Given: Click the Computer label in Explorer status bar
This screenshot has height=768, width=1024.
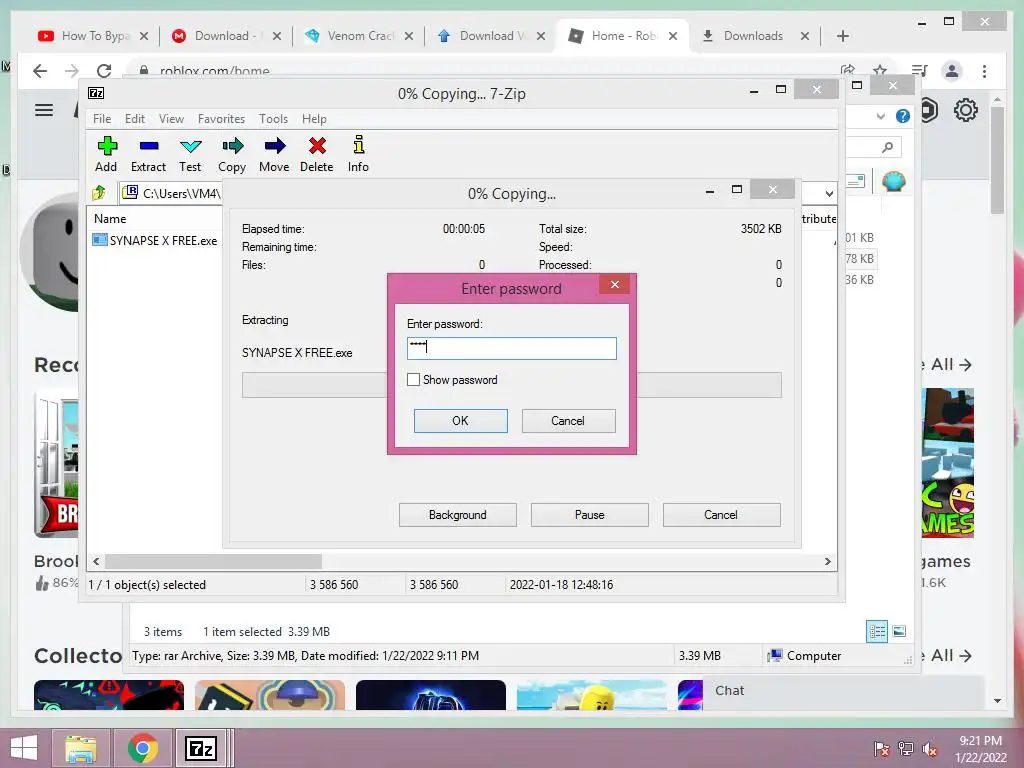Looking at the screenshot, I should 814,656.
